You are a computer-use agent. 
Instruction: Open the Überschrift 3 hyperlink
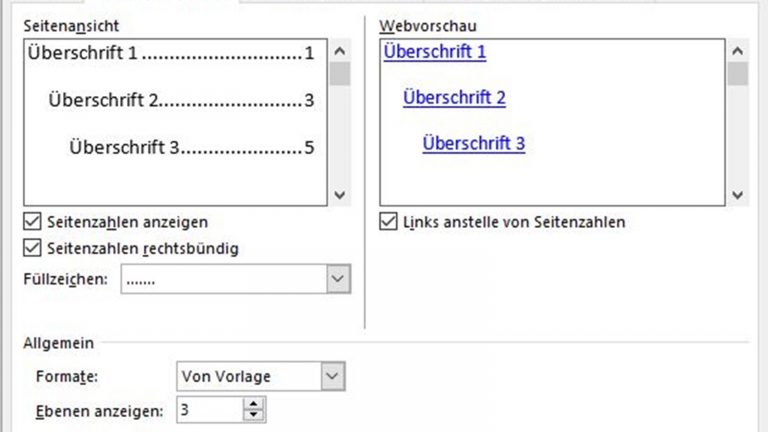[x=474, y=143]
